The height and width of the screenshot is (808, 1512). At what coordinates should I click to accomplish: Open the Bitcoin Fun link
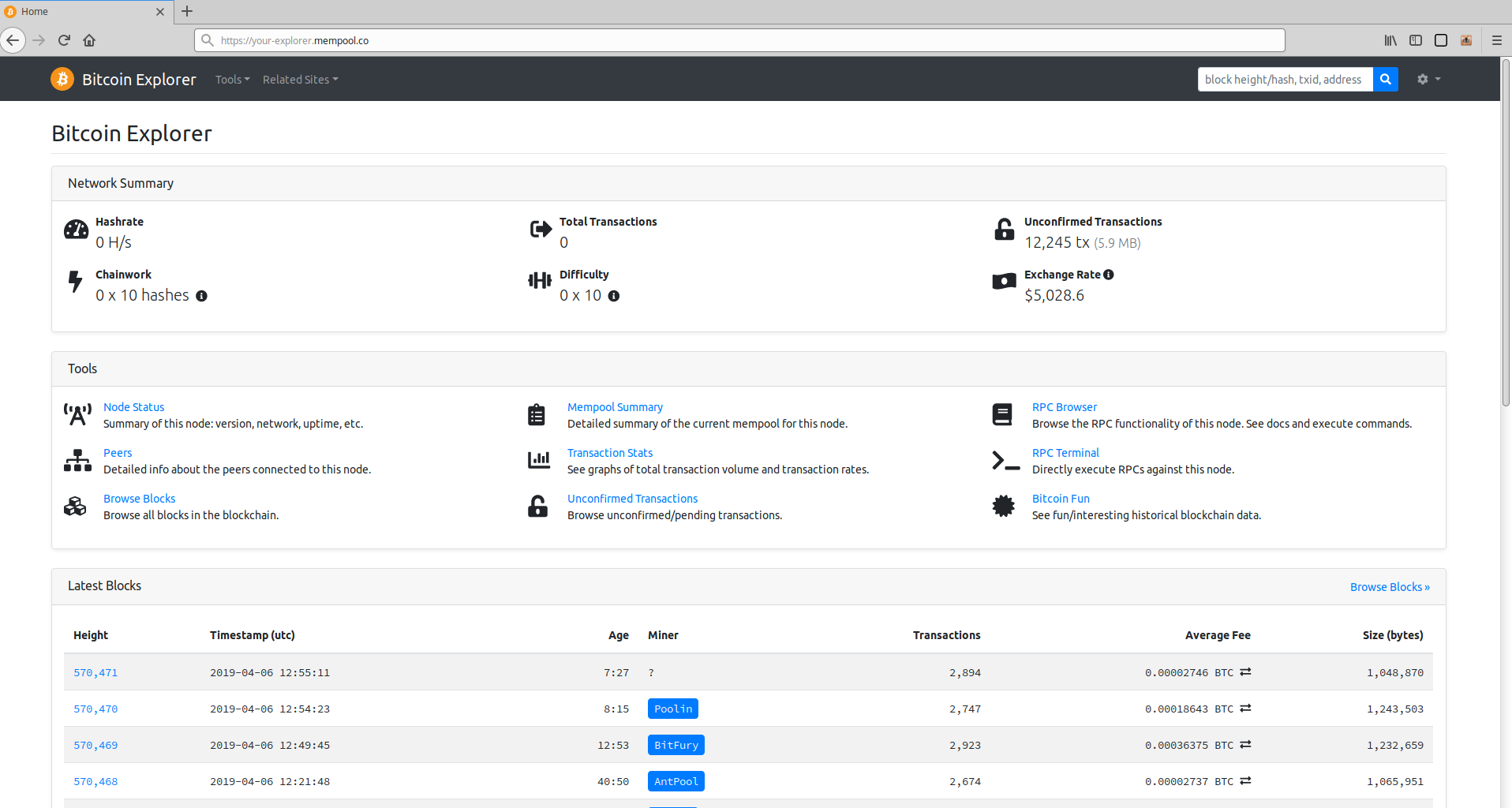(x=1061, y=499)
